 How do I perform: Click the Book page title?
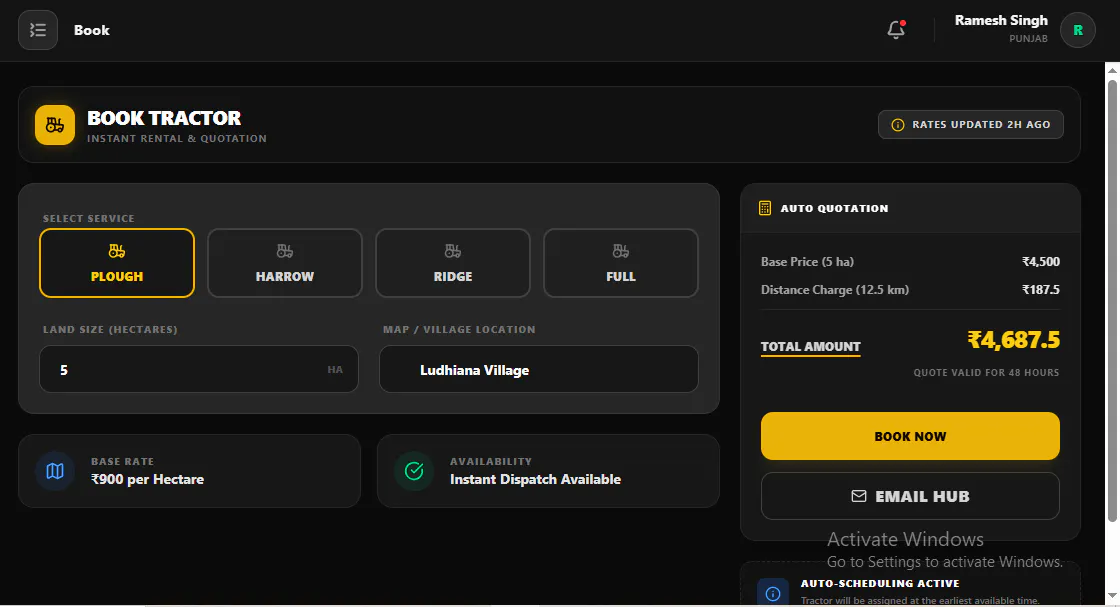point(92,30)
